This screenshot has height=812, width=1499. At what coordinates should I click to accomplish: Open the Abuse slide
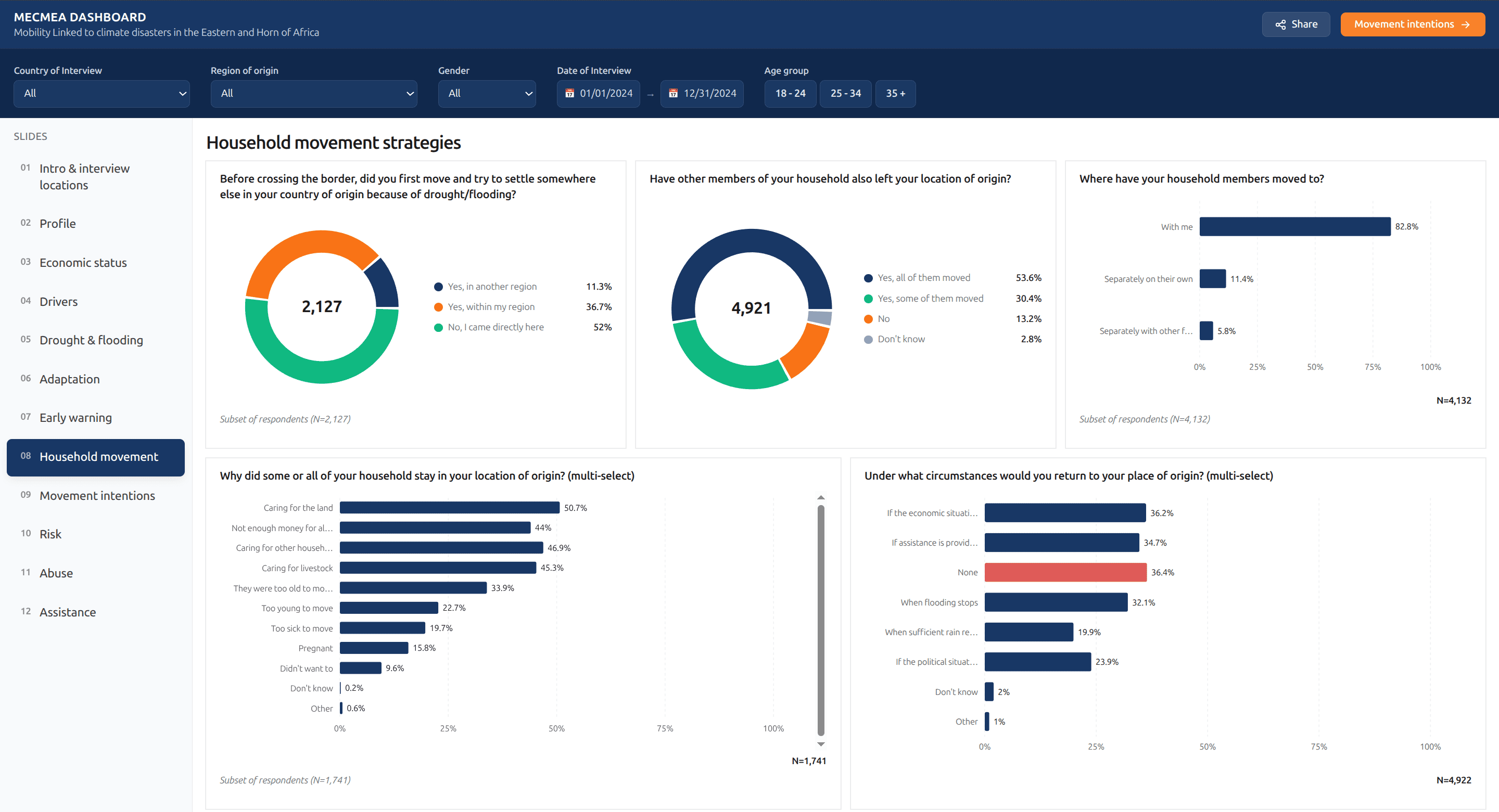95,574
